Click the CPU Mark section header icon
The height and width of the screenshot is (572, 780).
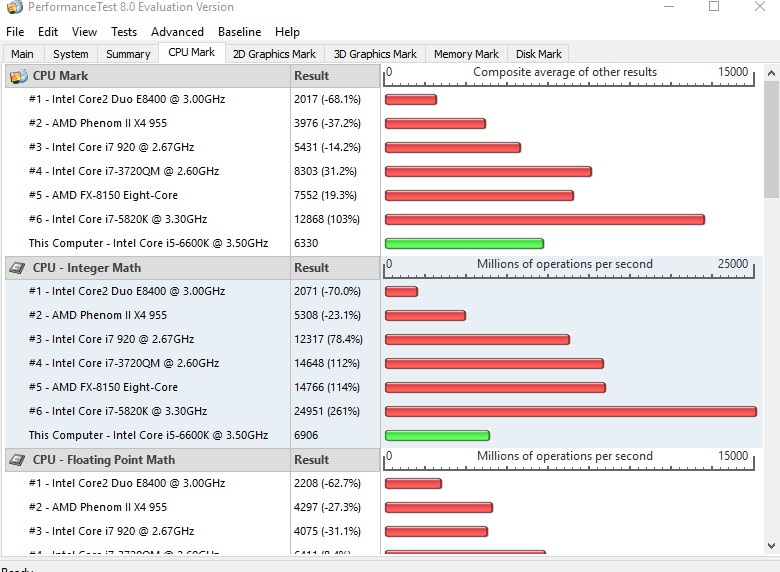(x=18, y=76)
